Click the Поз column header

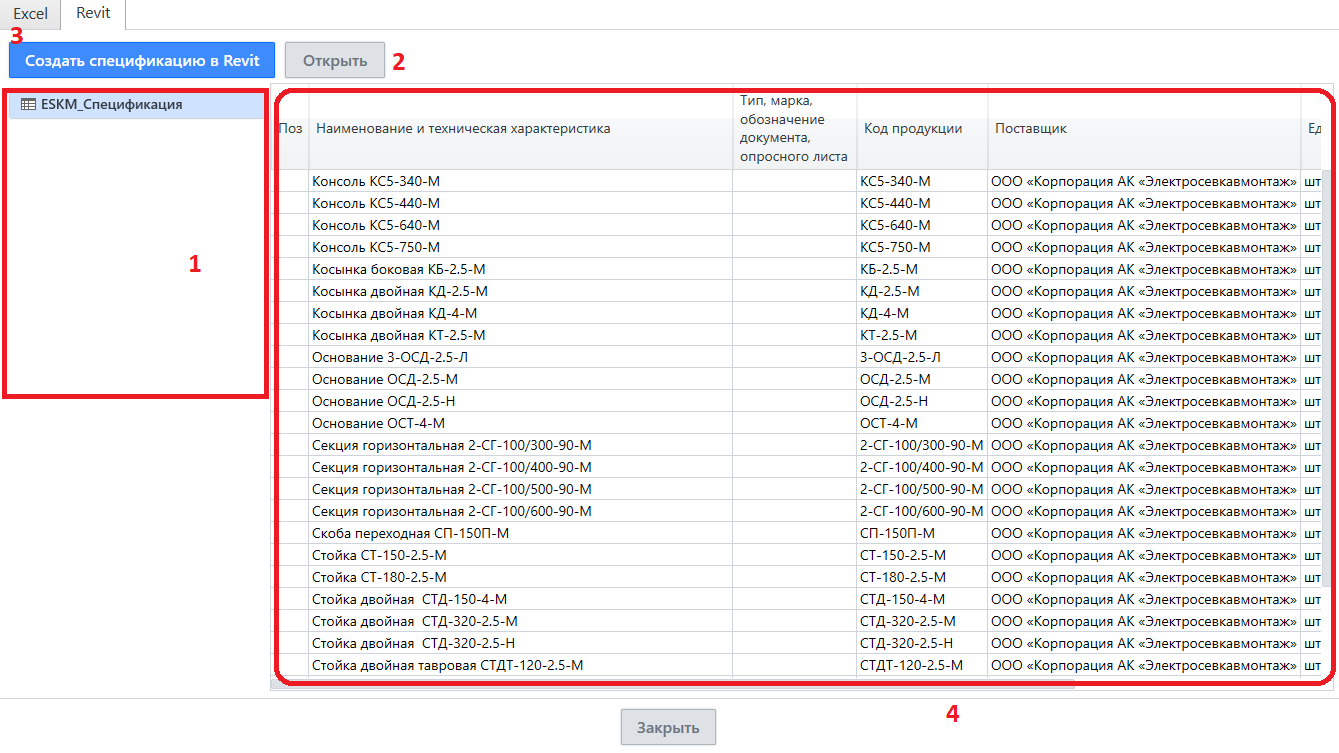pyautogui.click(x=290, y=129)
